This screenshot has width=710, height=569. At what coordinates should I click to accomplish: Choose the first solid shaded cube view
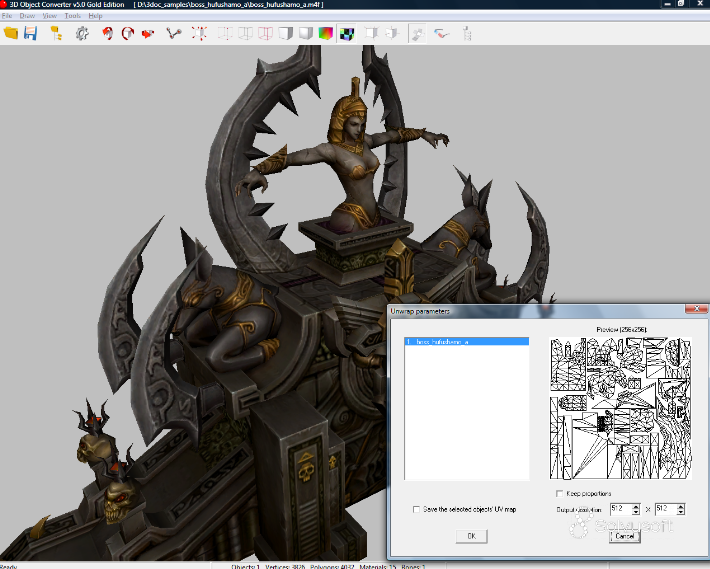pyautogui.click(x=286, y=33)
